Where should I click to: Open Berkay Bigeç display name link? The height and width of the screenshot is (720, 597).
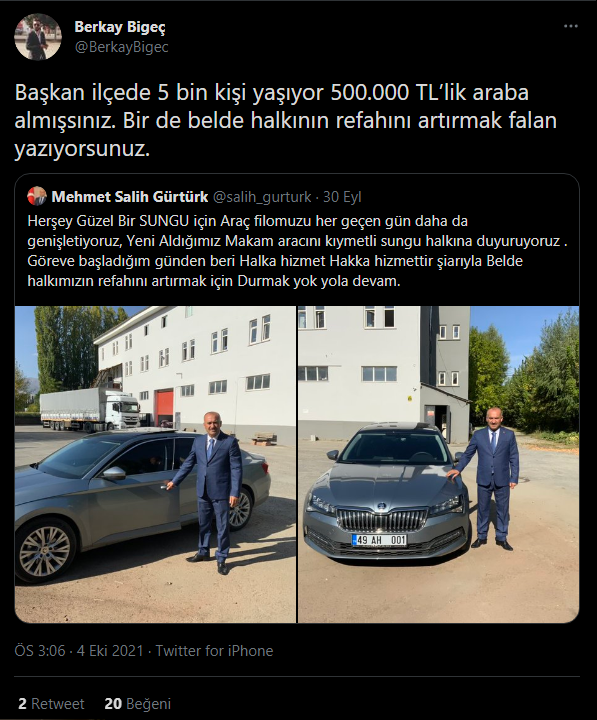[x=120, y=27]
